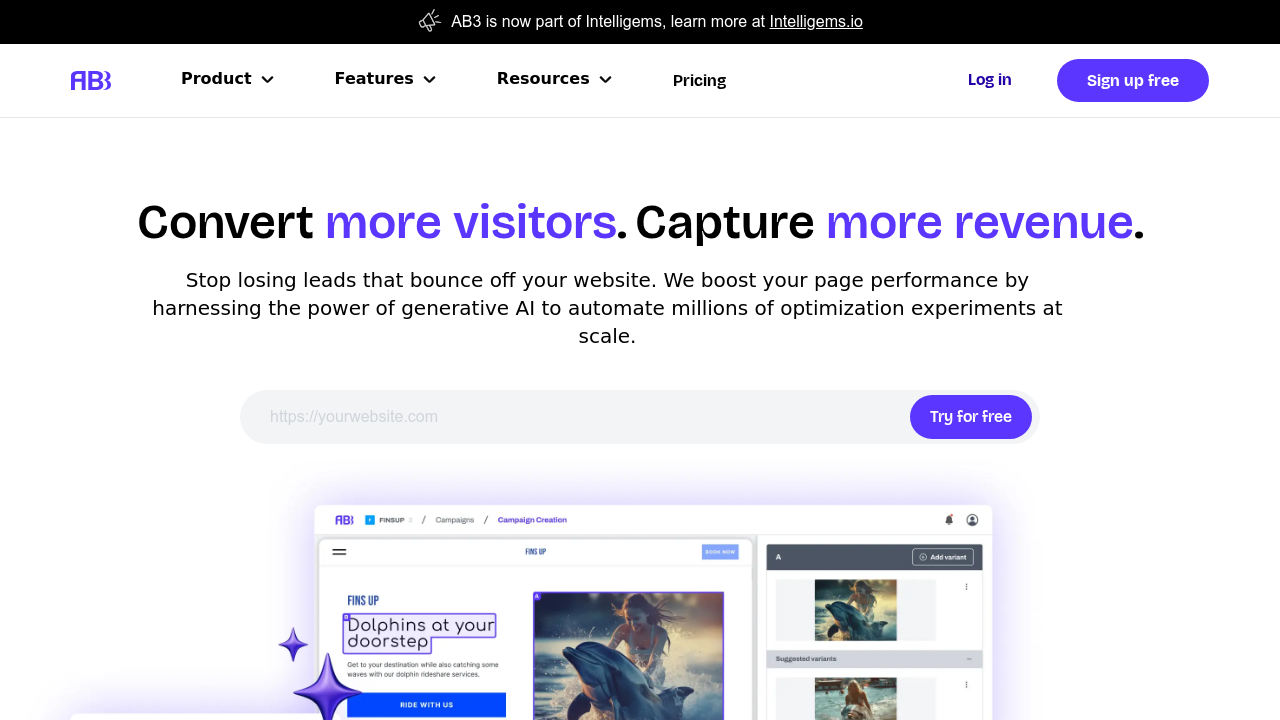Click the hamburger menu icon in preview
1280x720 pixels.
[x=339, y=551]
